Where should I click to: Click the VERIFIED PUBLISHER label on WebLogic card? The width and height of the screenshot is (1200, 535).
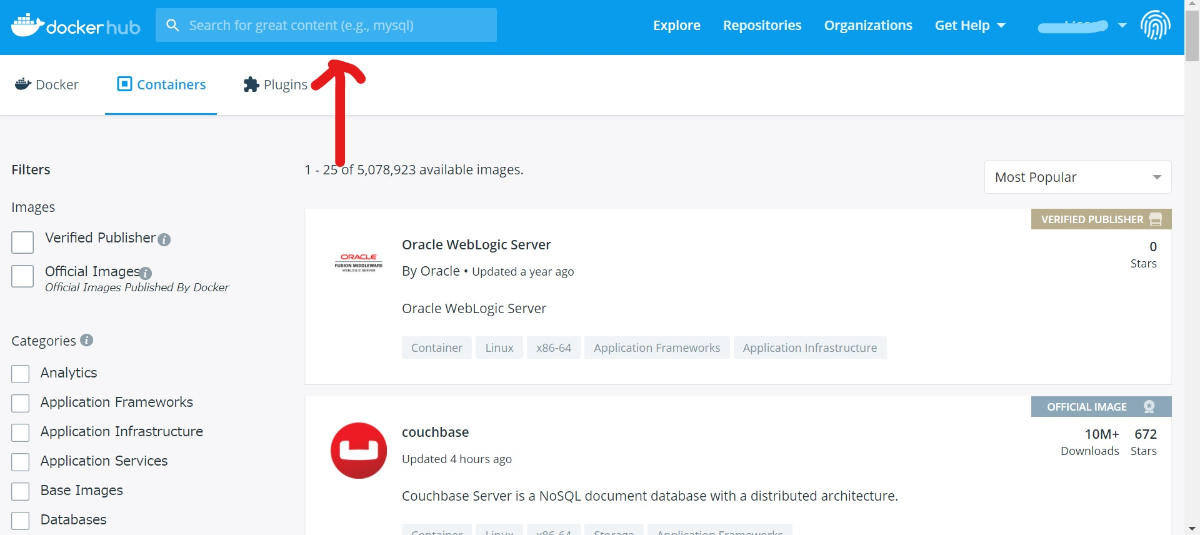coord(1092,219)
